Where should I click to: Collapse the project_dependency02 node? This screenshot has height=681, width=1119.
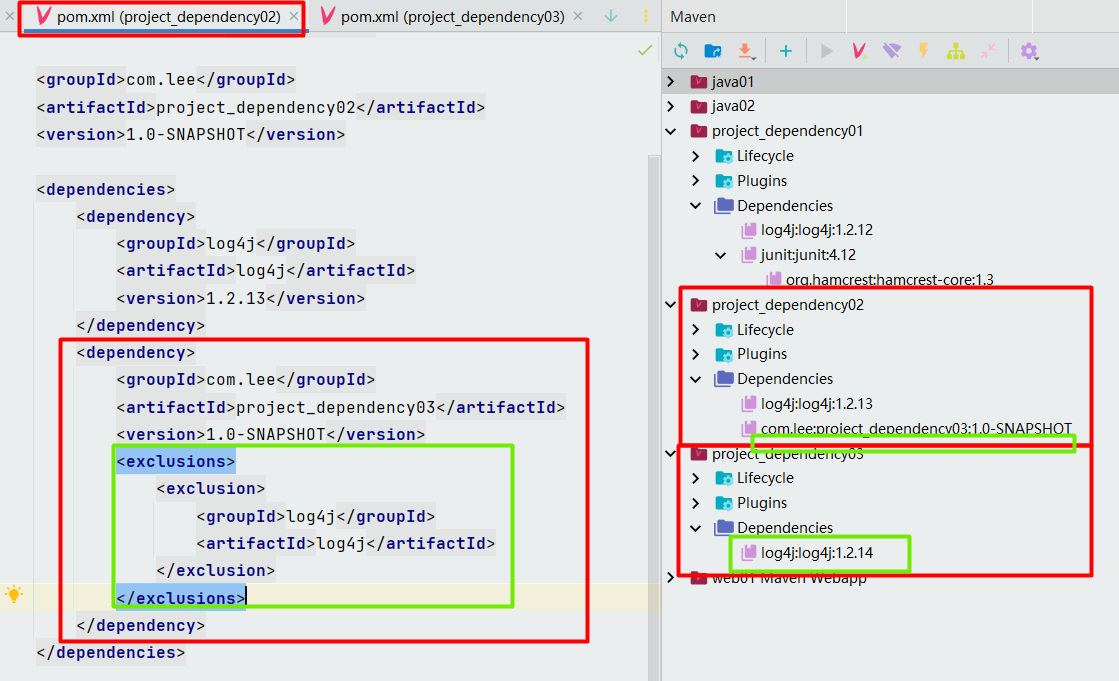point(671,305)
